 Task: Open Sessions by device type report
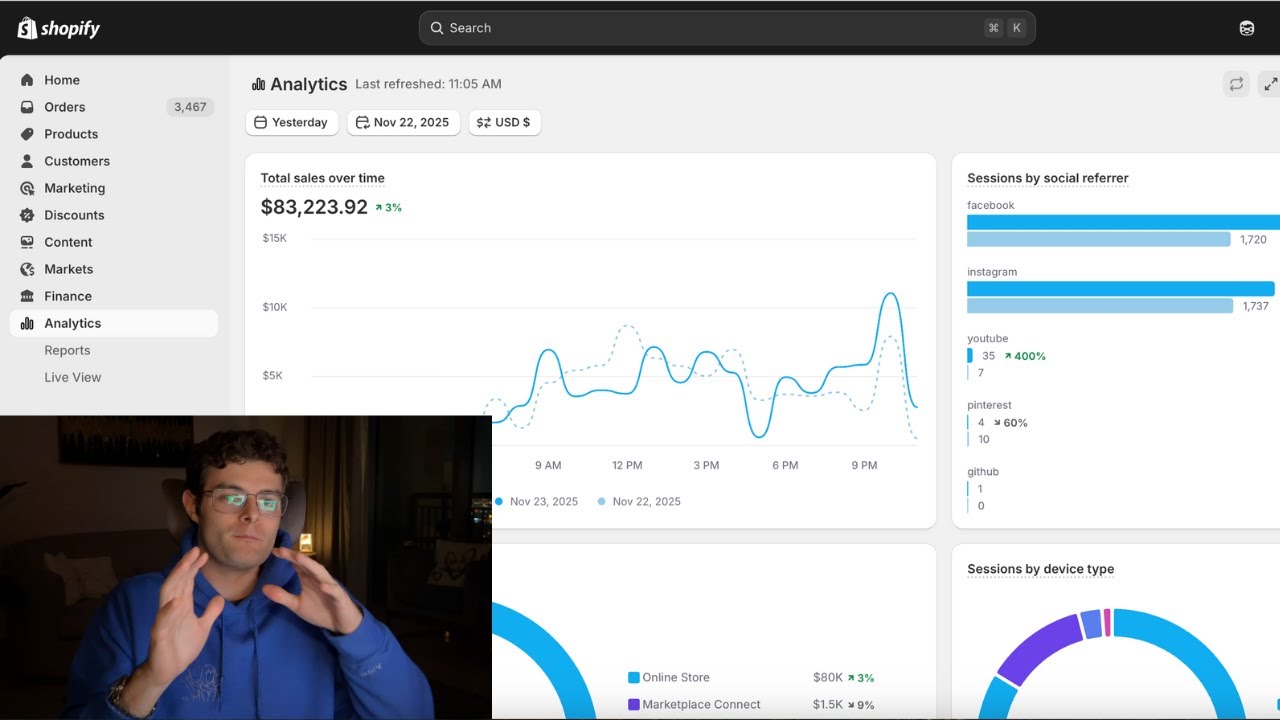(1040, 569)
